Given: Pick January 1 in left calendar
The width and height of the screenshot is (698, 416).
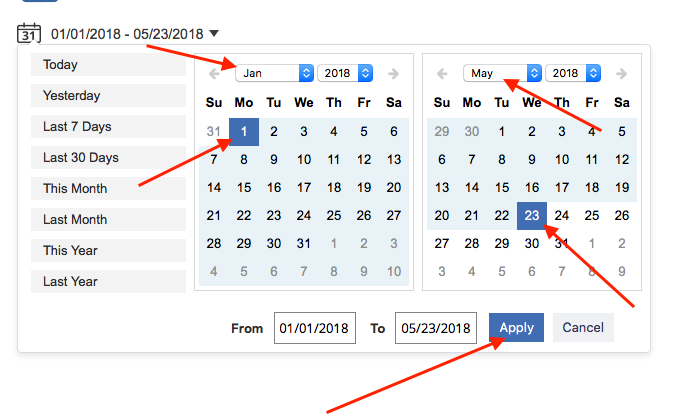Looking at the screenshot, I should pyautogui.click(x=244, y=131).
